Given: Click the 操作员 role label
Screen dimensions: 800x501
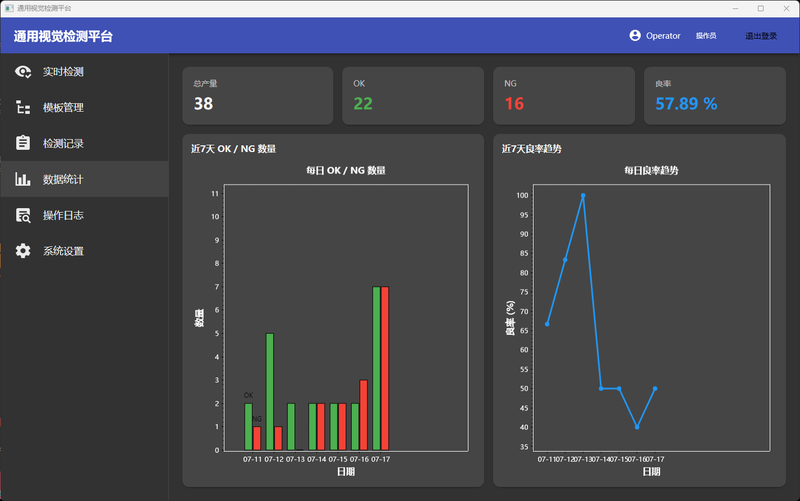Looking at the screenshot, I should 706,36.
